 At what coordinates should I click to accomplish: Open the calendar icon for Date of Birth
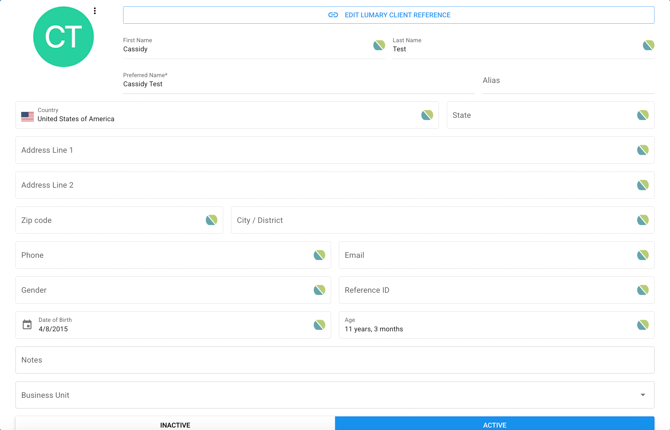point(27,325)
